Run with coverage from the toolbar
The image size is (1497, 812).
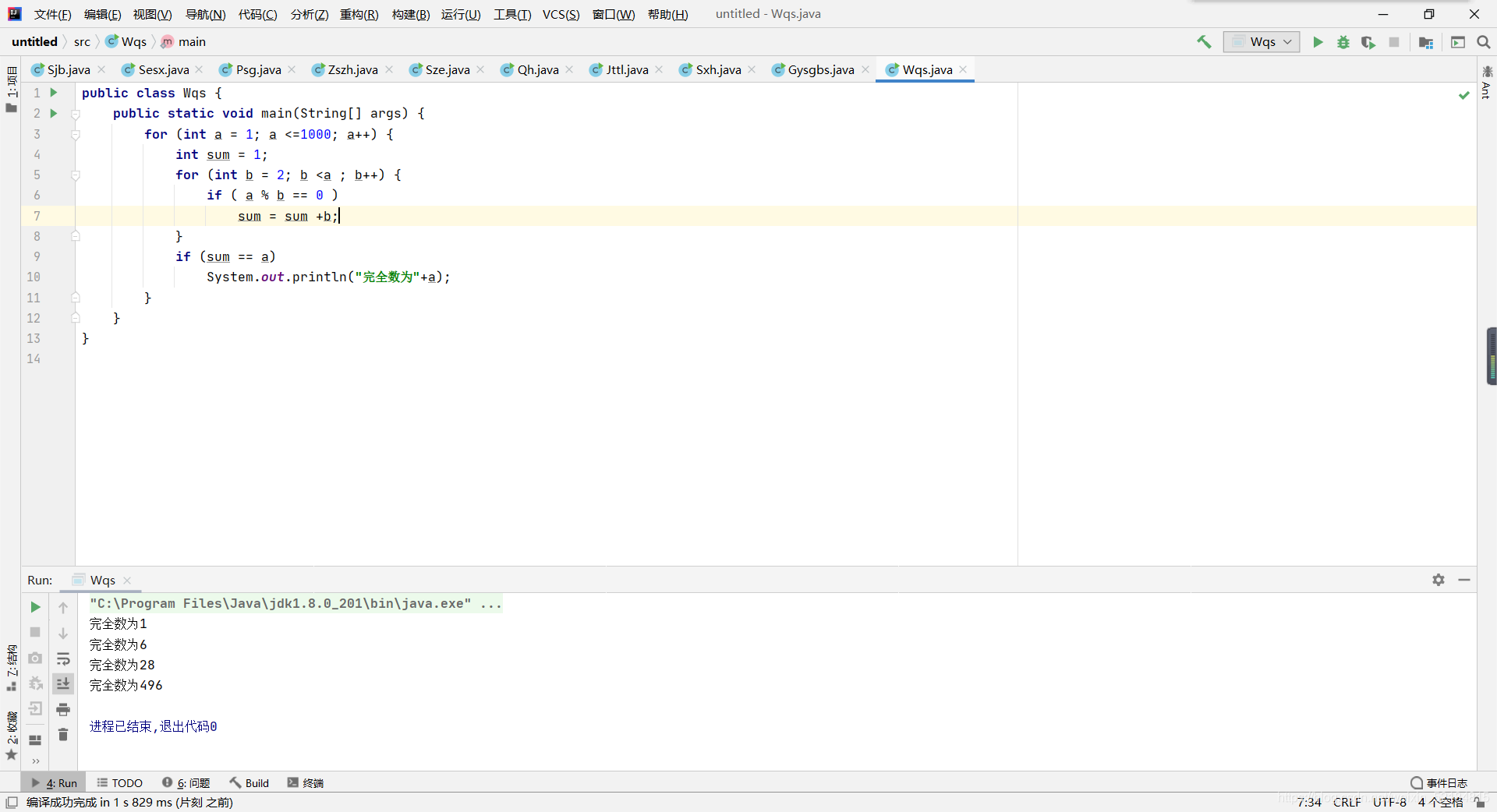[1368, 42]
